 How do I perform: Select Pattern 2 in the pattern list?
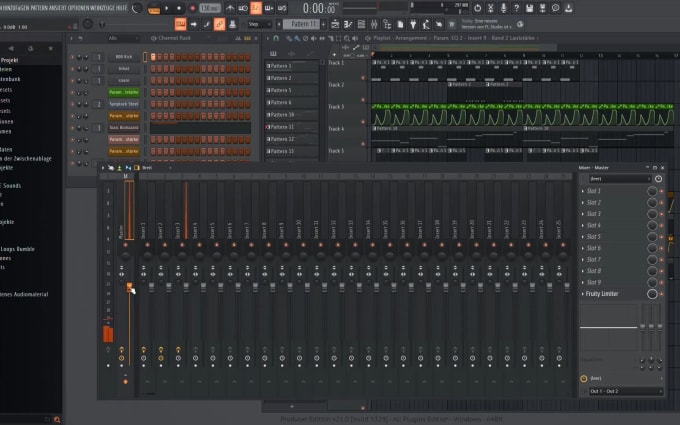tap(291, 78)
